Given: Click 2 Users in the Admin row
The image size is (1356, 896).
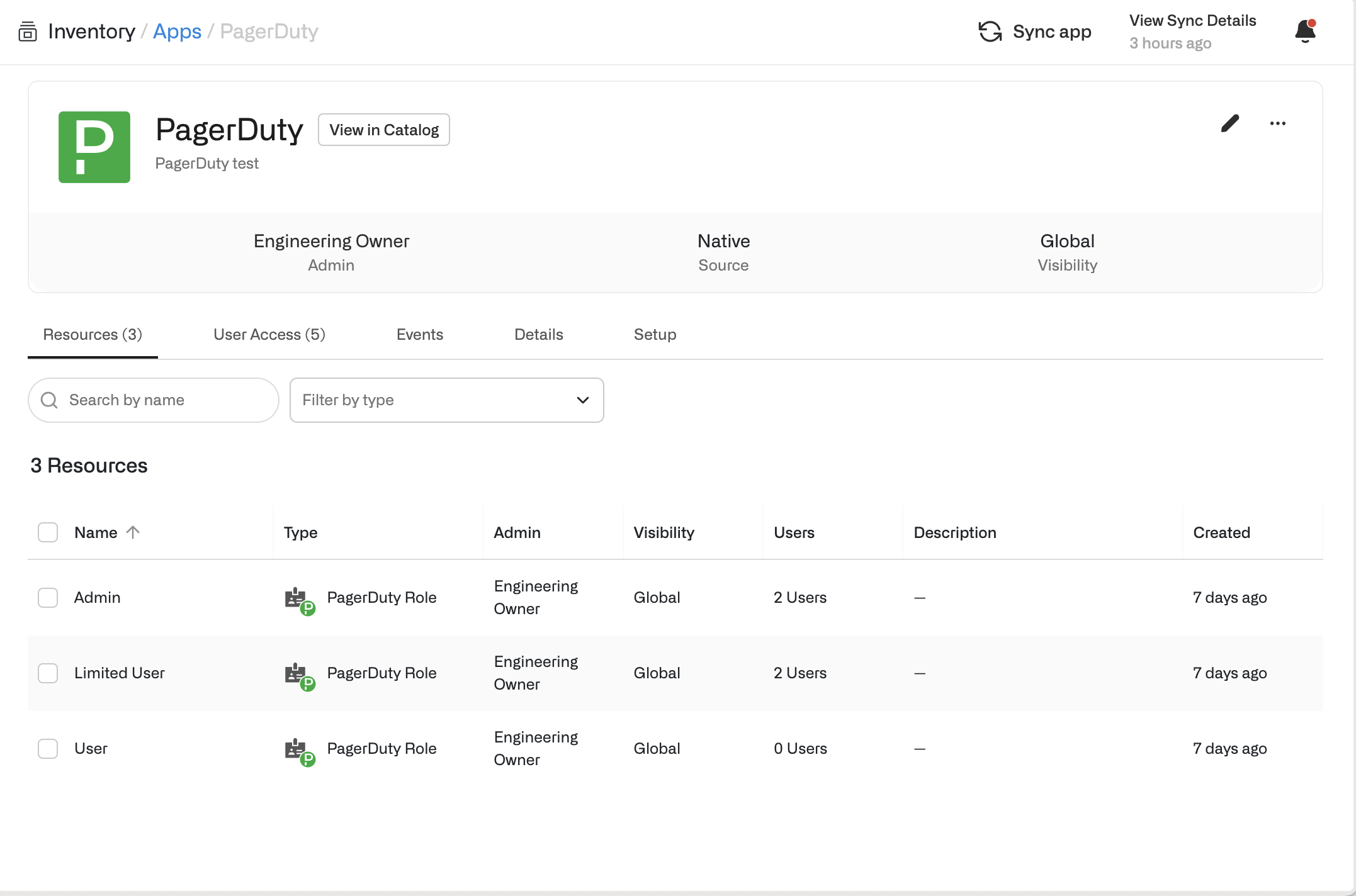Looking at the screenshot, I should [800, 598].
